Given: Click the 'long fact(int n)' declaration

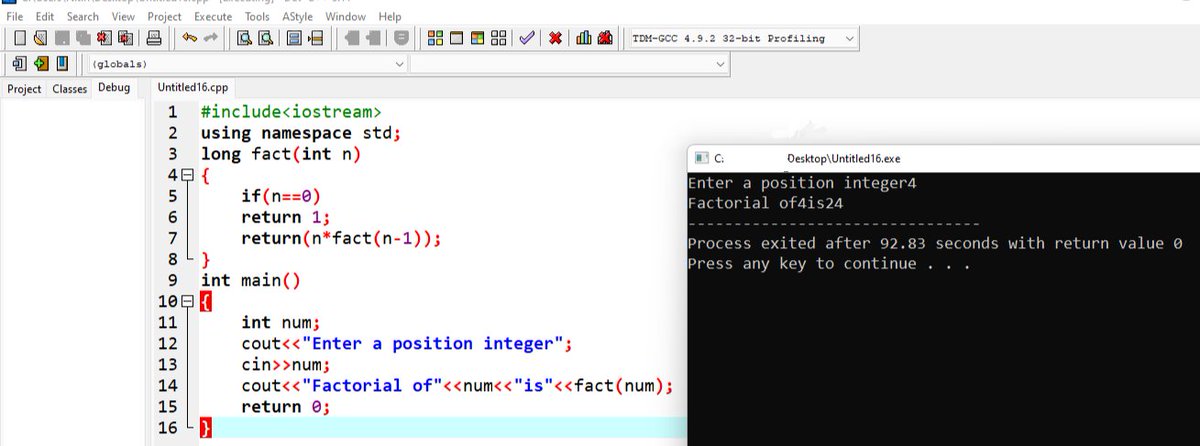Looking at the screenshot, I should click(280, 154).
